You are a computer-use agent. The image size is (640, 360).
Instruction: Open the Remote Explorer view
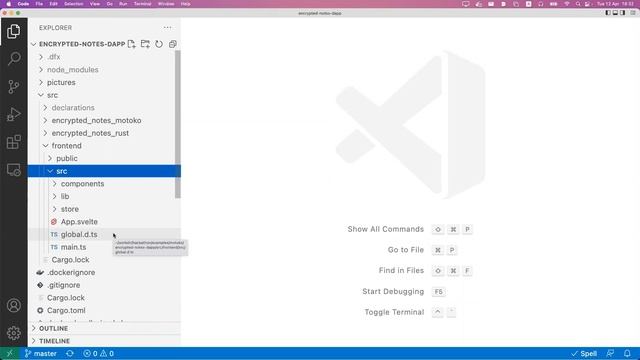(x=13, y=170)
